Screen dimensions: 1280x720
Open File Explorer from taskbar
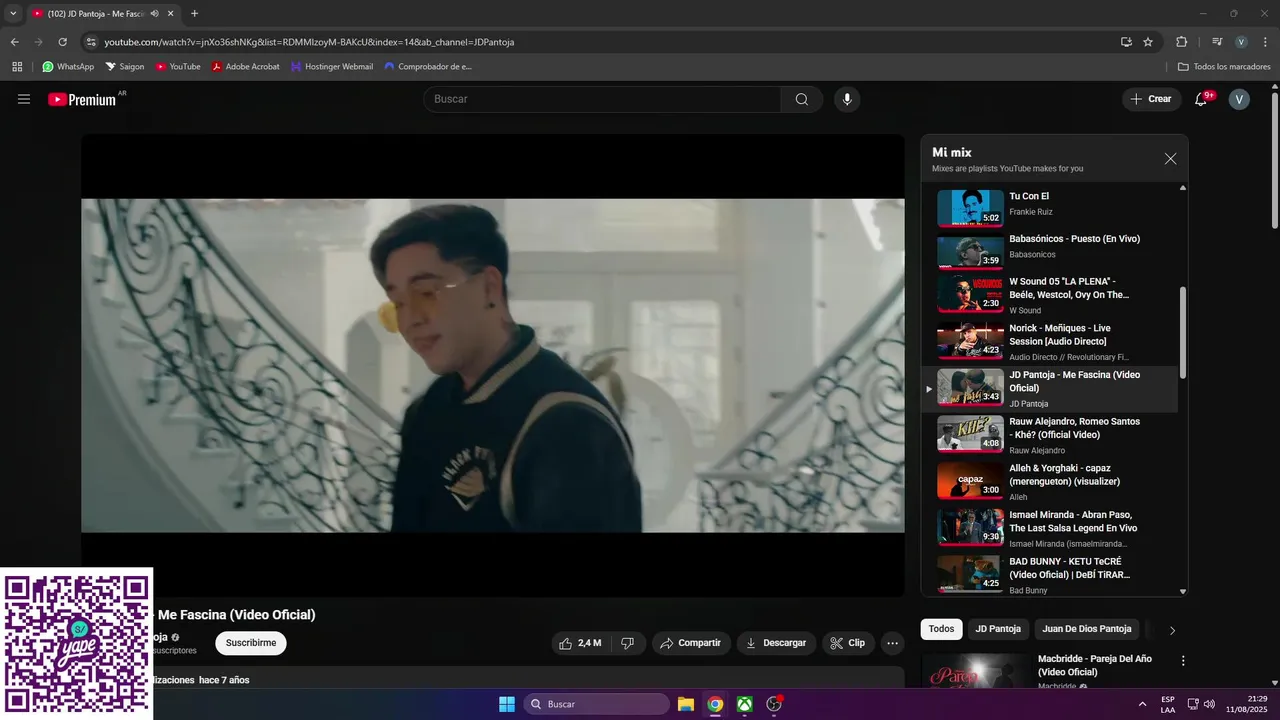click(686, 704)
